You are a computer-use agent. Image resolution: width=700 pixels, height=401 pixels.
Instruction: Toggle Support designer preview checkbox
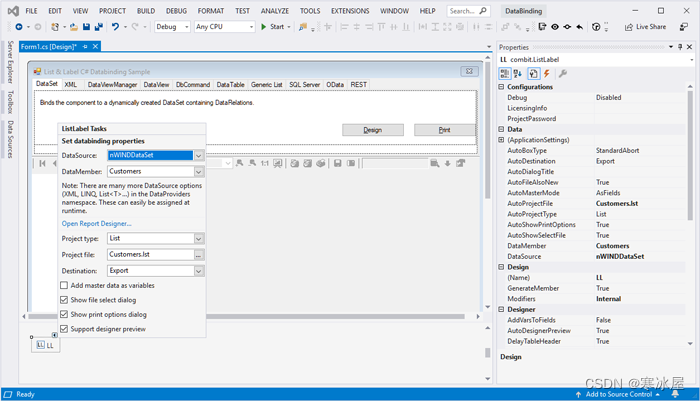click(x=64, y=329)
